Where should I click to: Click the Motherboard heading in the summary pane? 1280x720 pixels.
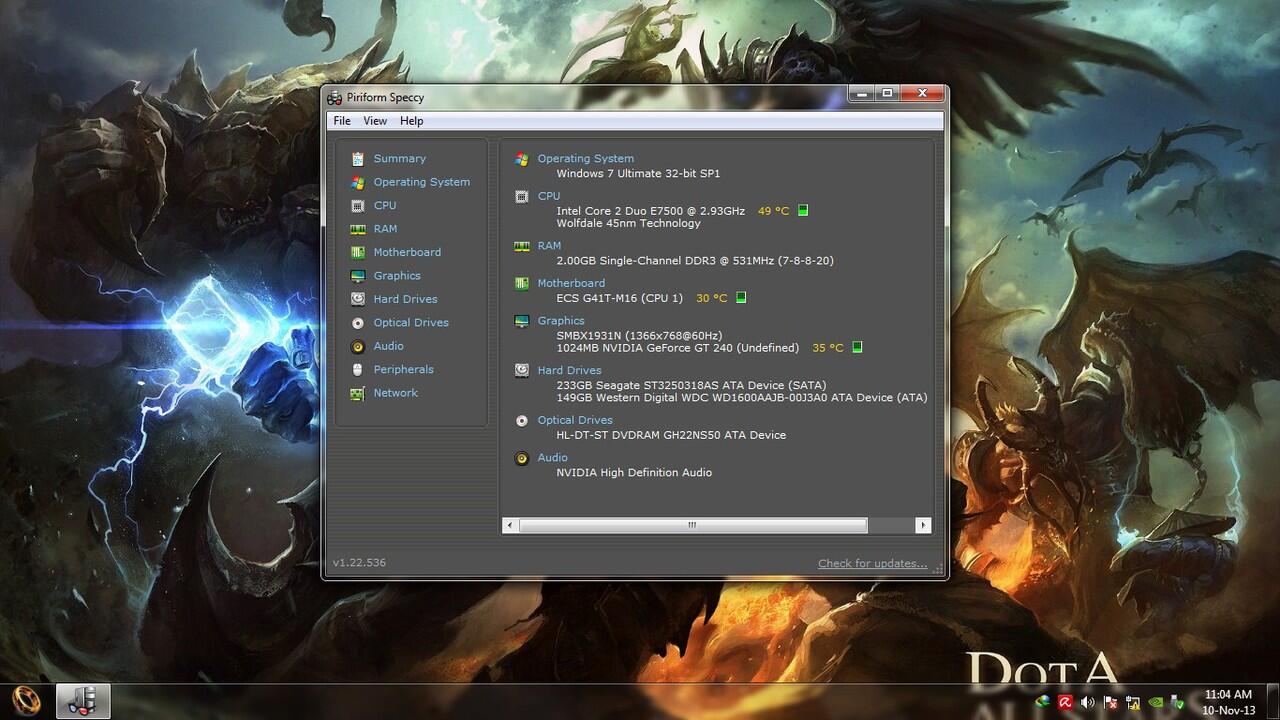[x=571, y=283]
